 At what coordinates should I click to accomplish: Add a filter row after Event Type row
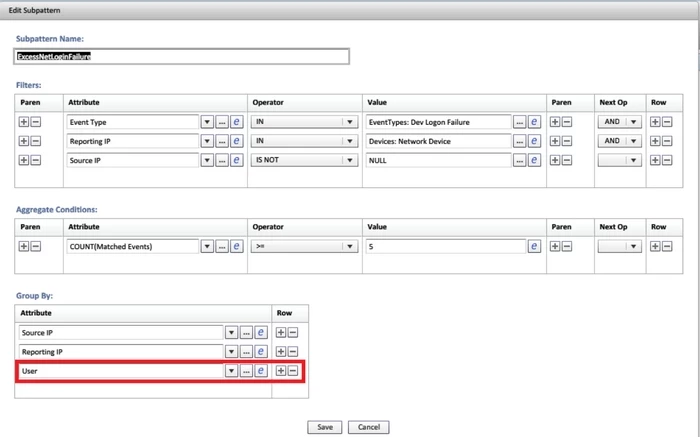pyautogui.click(x=655, y=122)
